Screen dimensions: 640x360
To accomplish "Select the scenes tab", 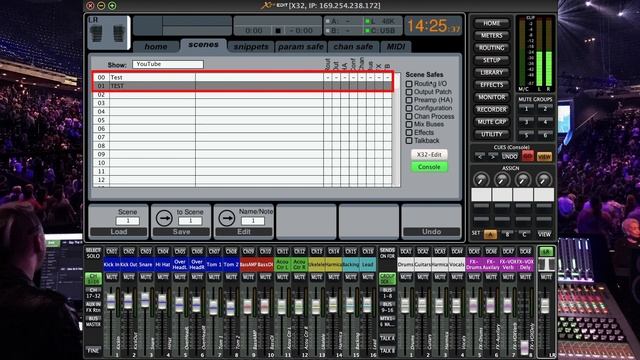I will [203, 45].
